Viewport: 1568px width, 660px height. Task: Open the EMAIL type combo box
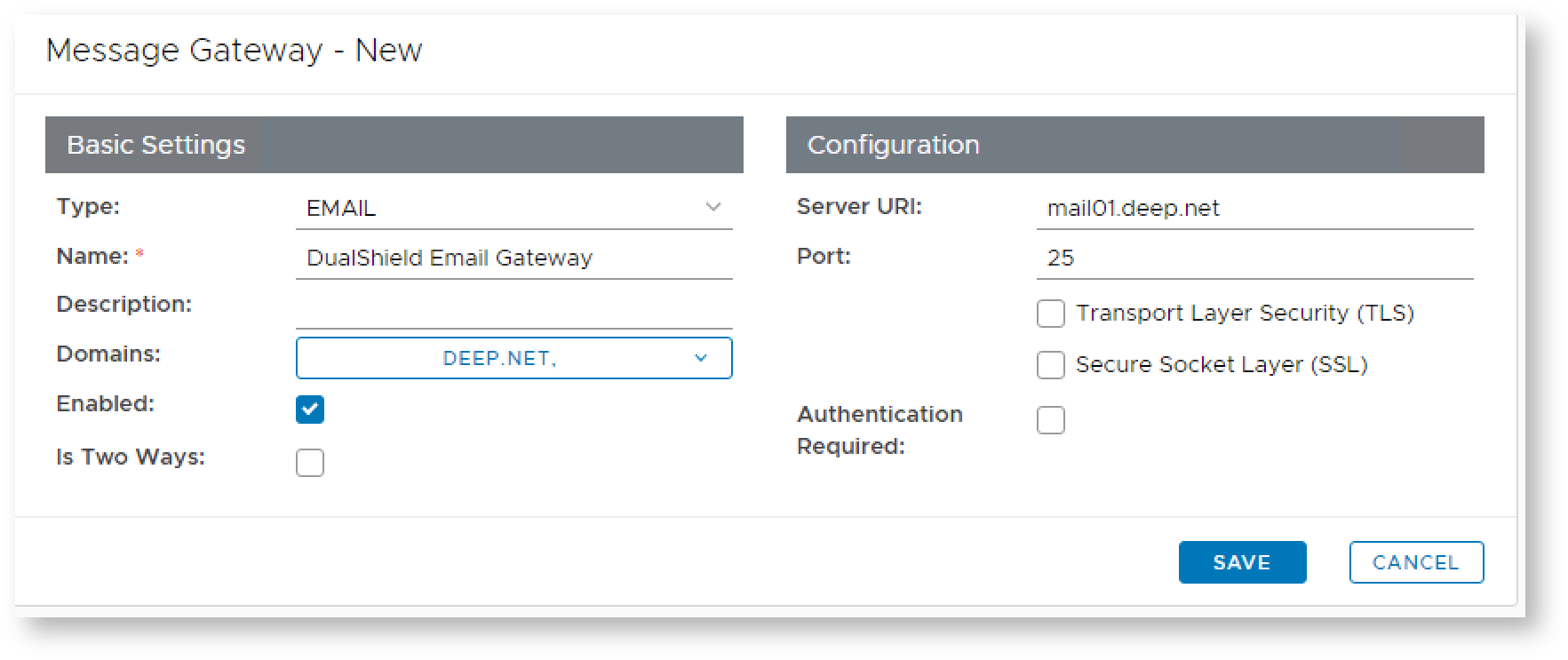tap(513, 208)
